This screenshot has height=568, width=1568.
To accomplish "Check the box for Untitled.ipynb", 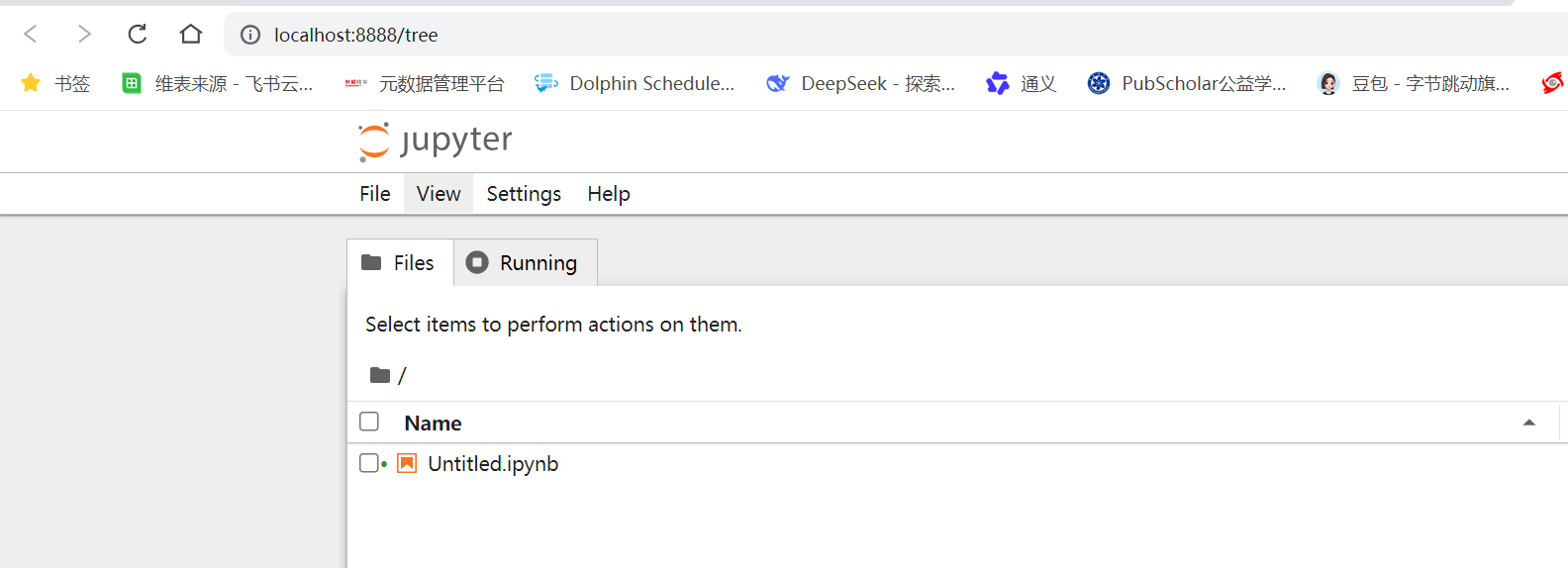I will pos(369,463).
